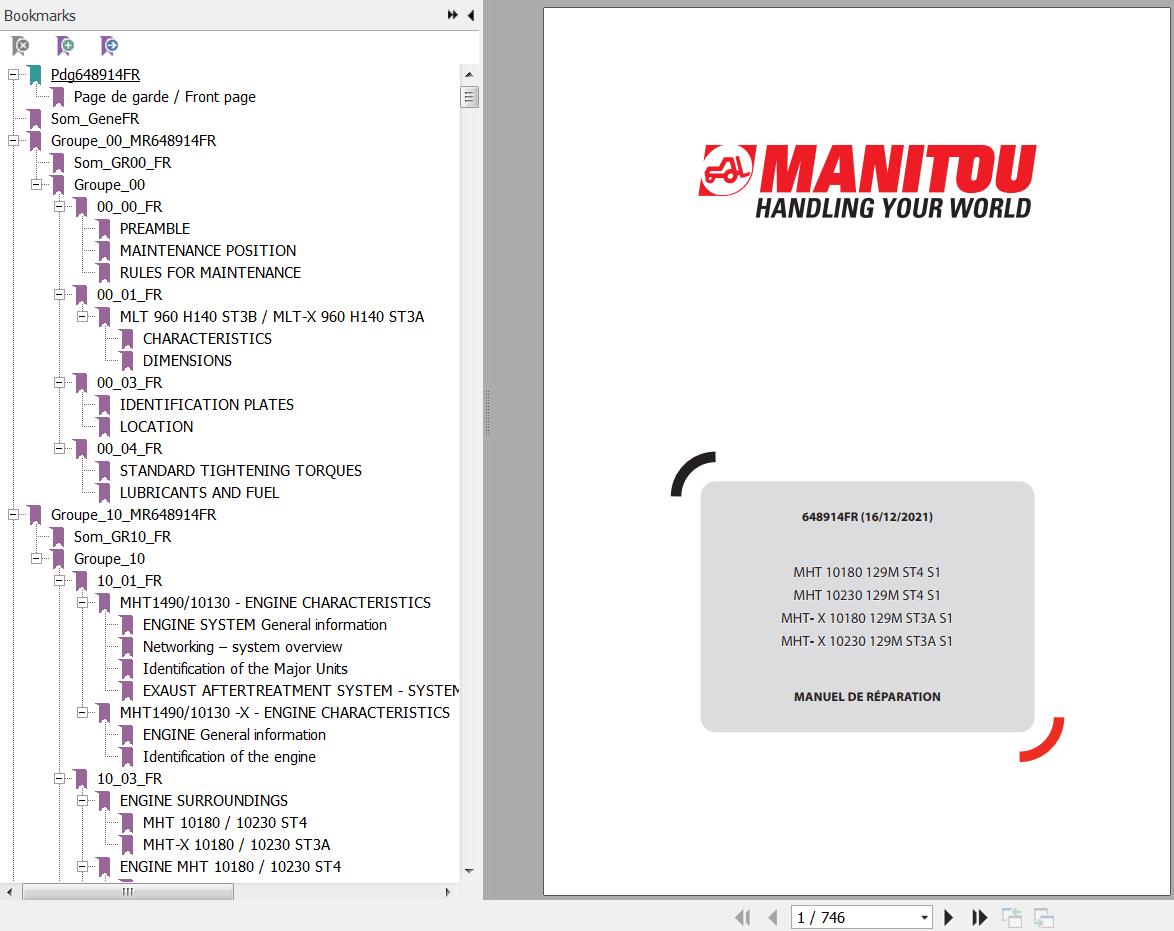The image size is (1174, 931).
Task: Open the page number dropdown arrow
Action: pyautogui.click(x=925, y=918)
